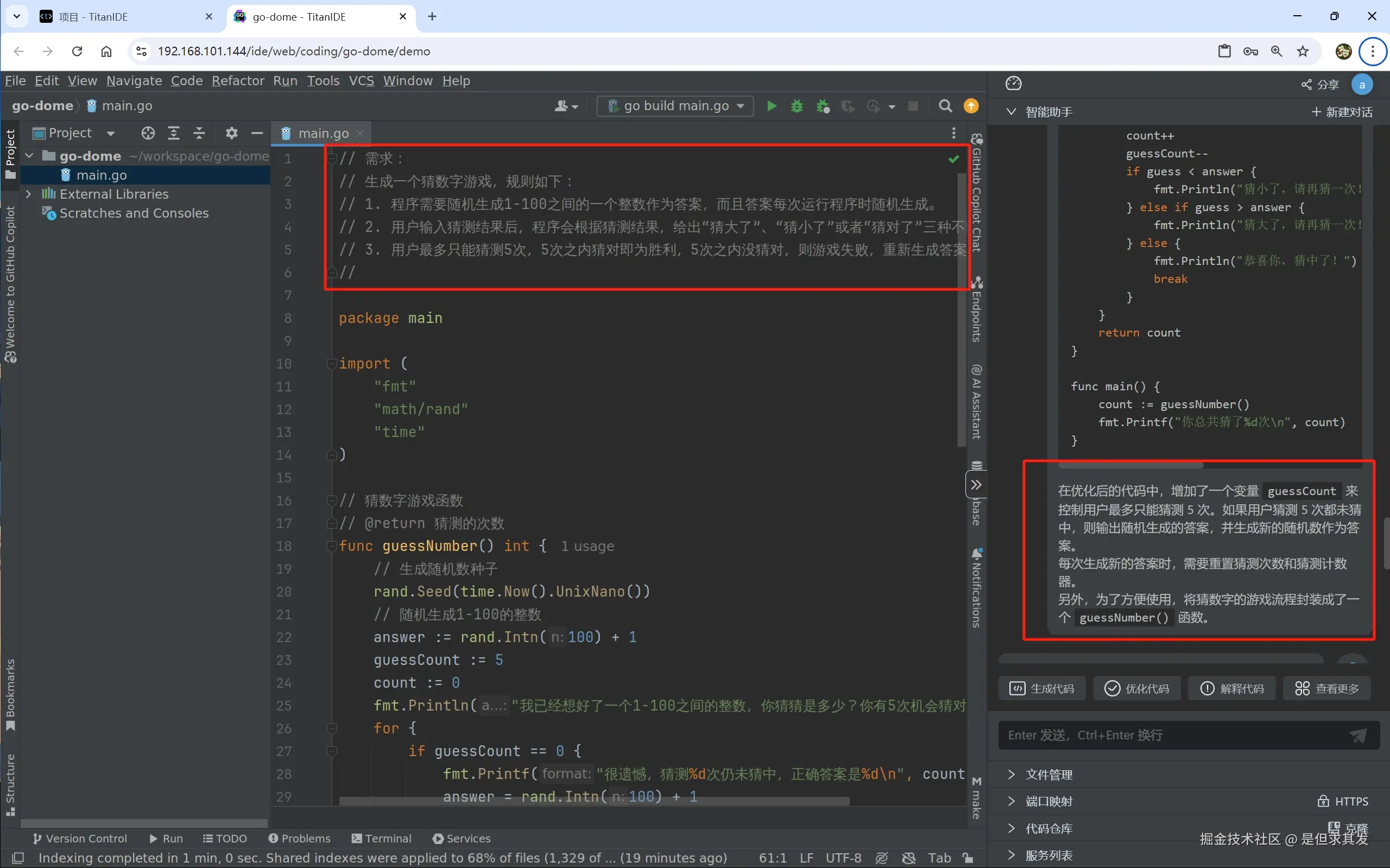Open go build main.go configuration dropdown
1390x868 pixels.
pos(675,106)
